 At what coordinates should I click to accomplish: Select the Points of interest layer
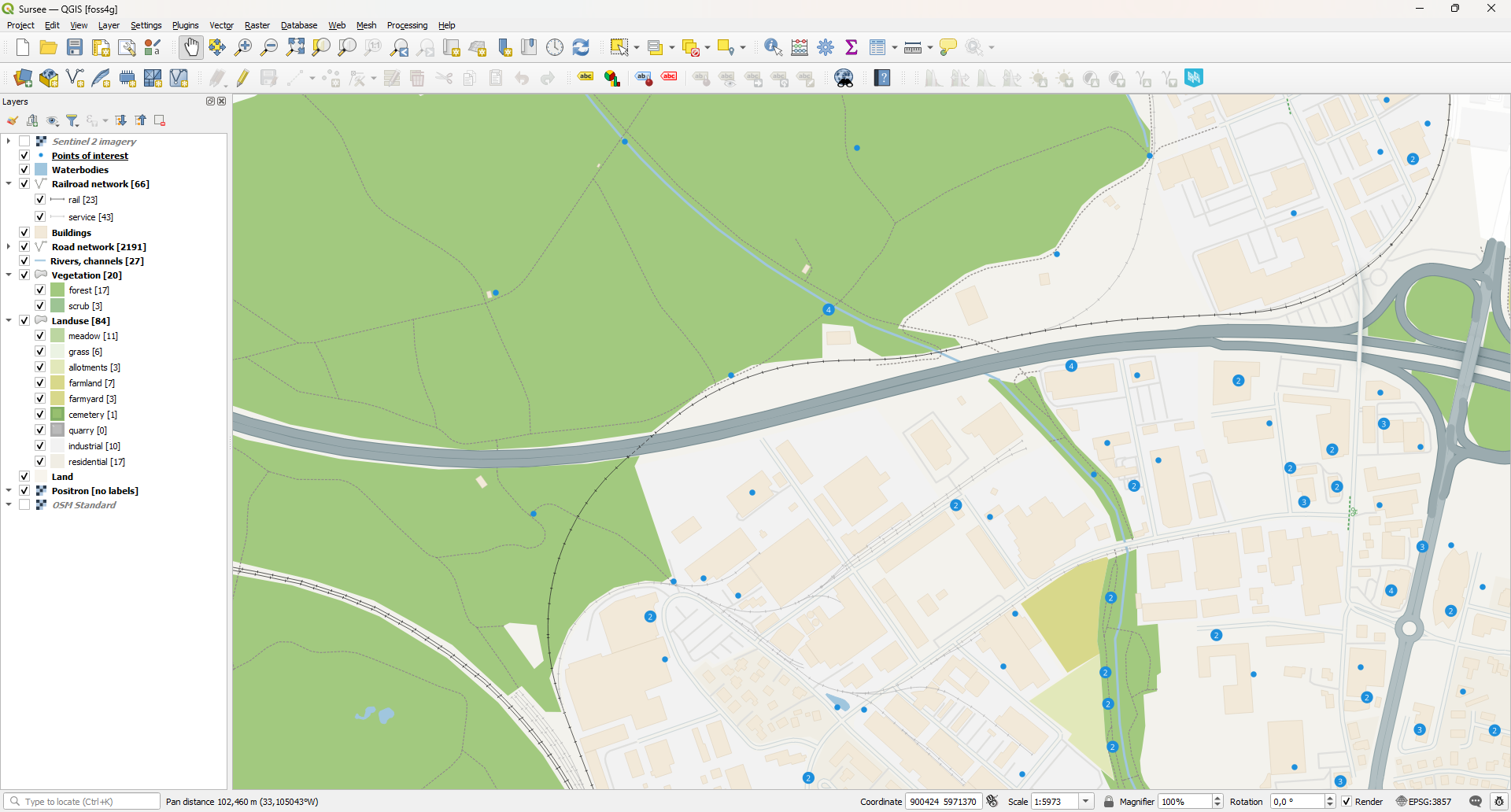[90, 156]
